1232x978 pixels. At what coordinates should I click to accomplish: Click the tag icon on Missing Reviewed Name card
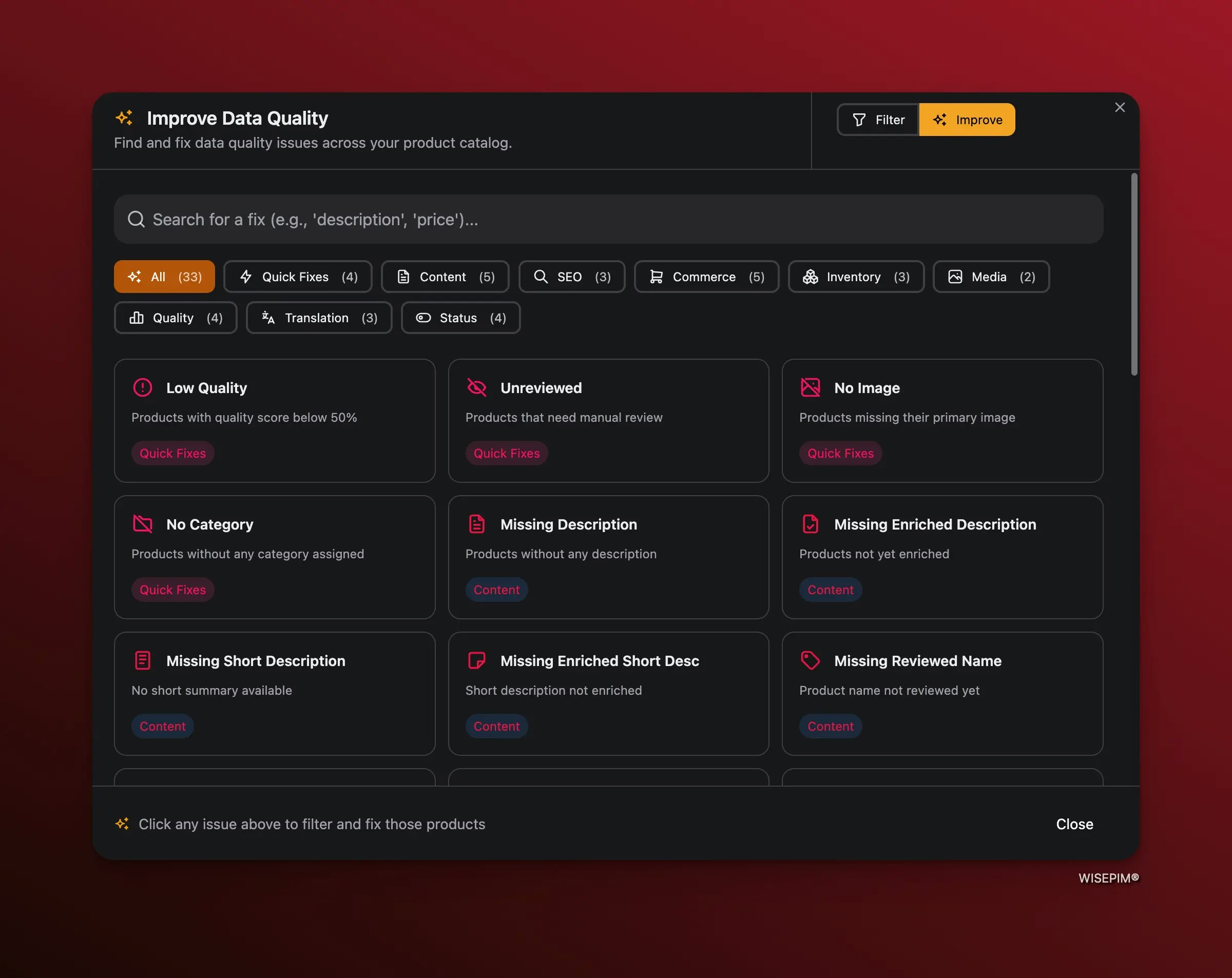tap(810, 660)
